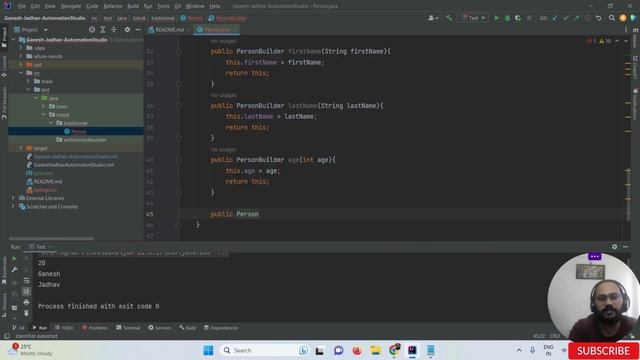Image resolution: width=640 pixels, height=360 pixels.
Task: Expand the .idea folder
Action: [x=21, y=48]
